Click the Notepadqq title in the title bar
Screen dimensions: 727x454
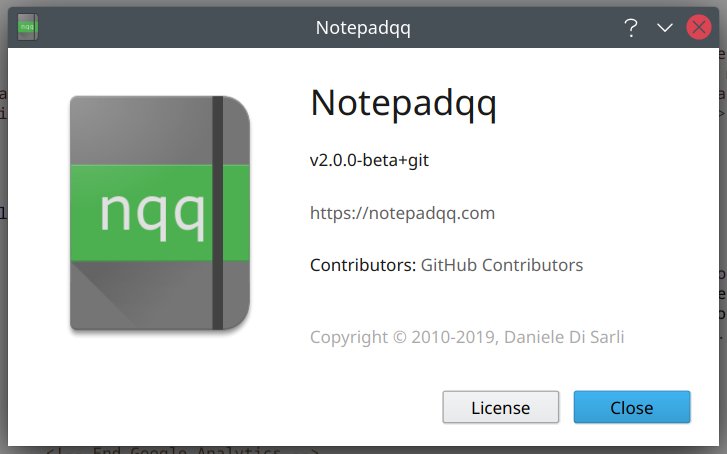(363, 28)
